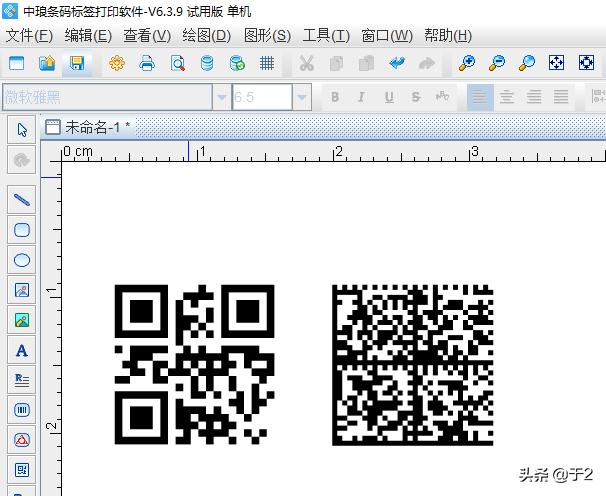
Task: Select the red triangle shape tool
Action: point(22,440)
